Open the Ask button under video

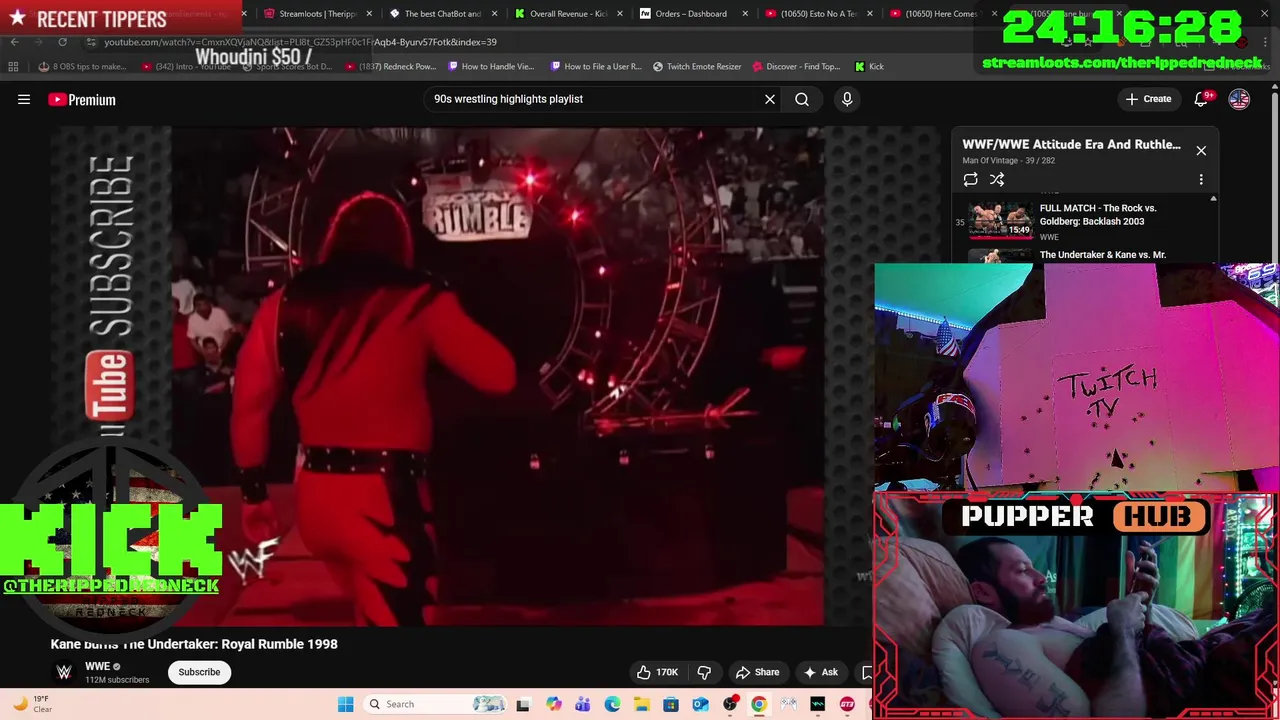(x=821, y=672)
